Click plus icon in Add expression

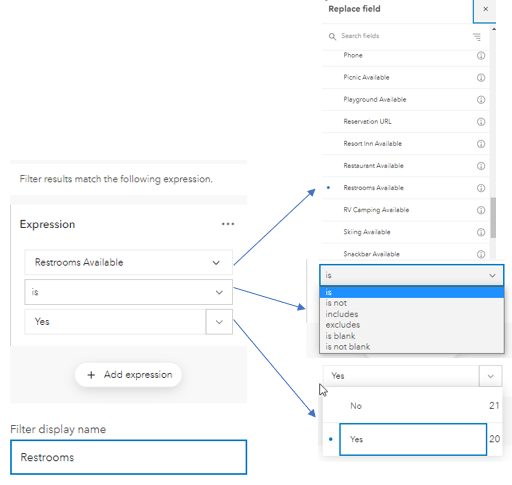(91, 375)
